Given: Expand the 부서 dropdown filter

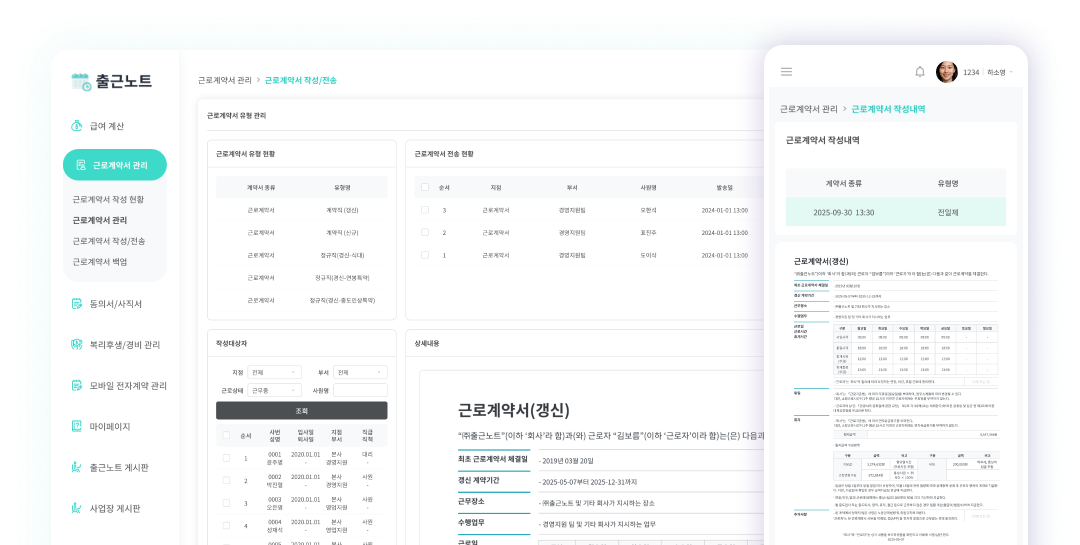Looking at the screenshot, I should [x=360, y=372].
